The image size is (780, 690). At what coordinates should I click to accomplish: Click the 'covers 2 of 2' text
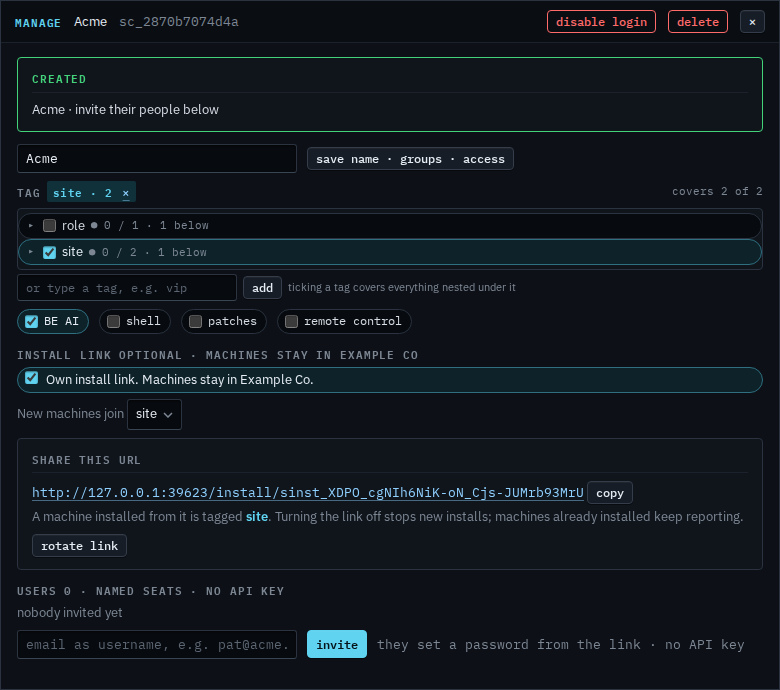coord(717,192)
